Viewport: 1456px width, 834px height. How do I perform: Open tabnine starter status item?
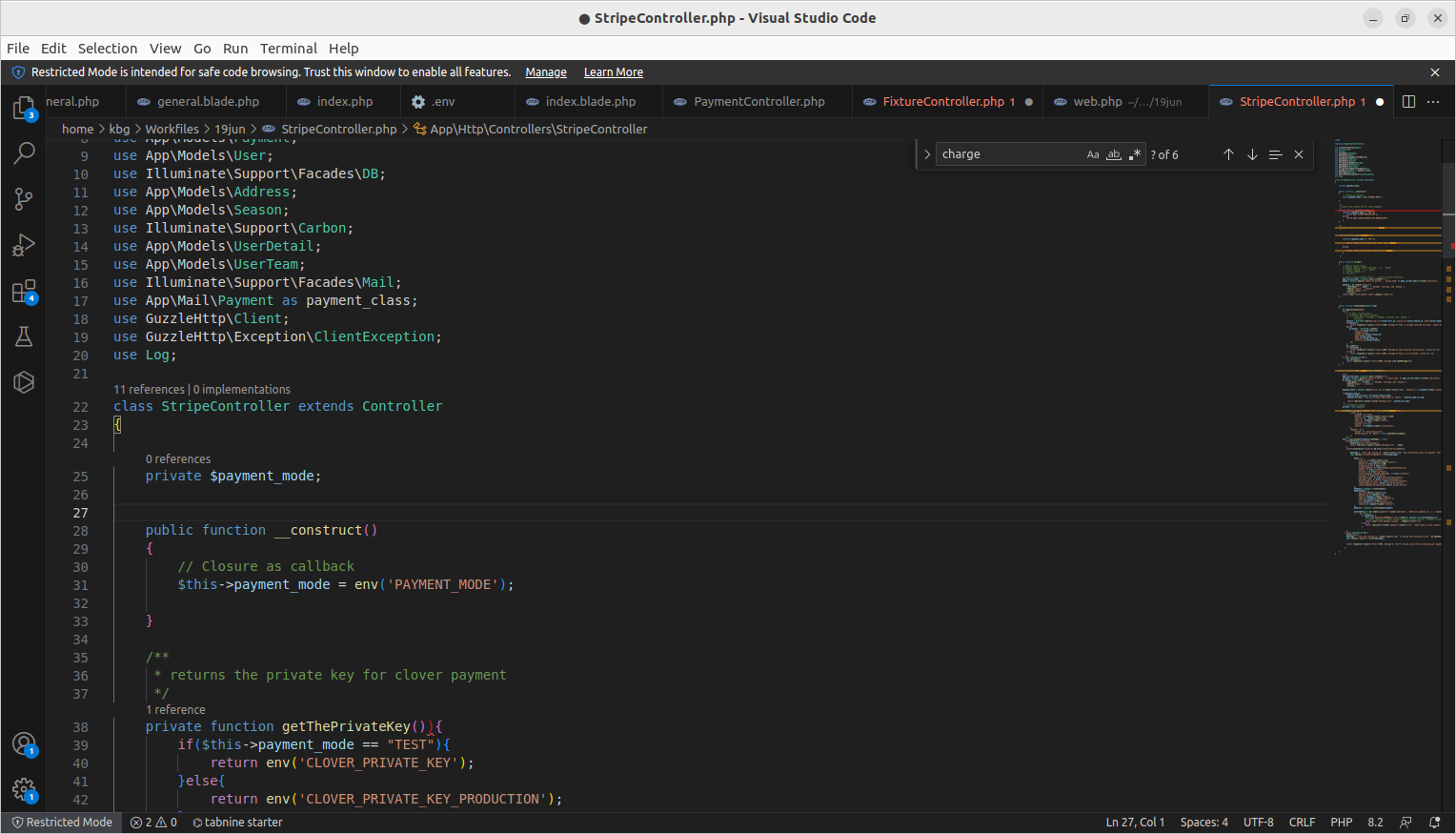pyautogui.click(x=237, y=823)
